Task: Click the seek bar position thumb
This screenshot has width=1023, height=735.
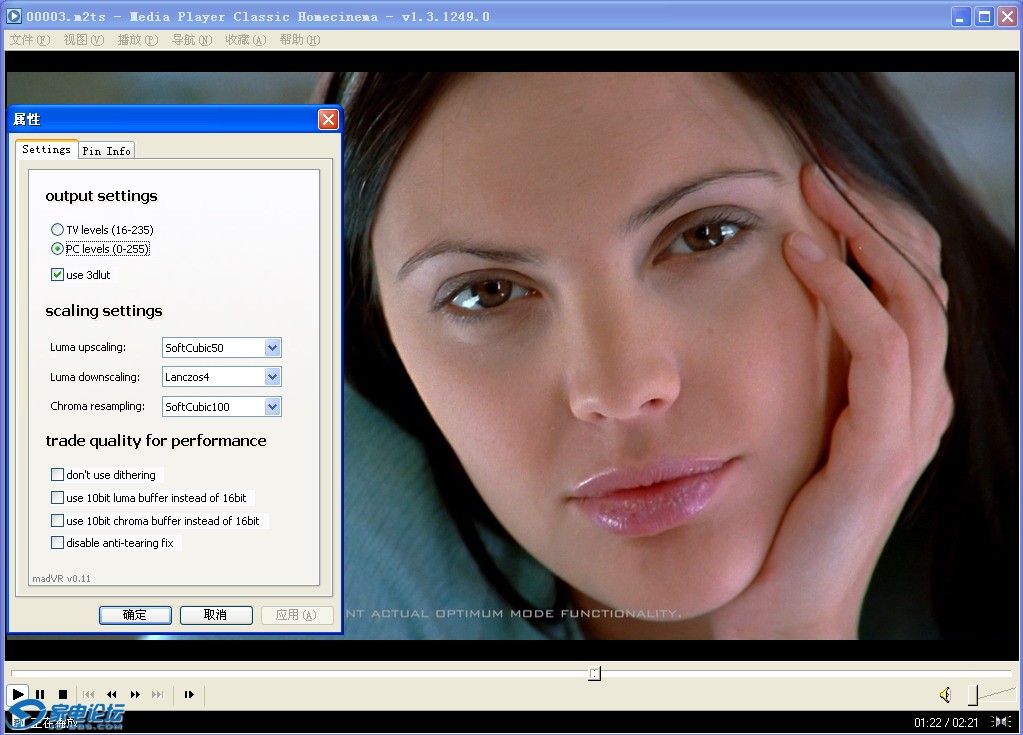Action: point(594,674)
